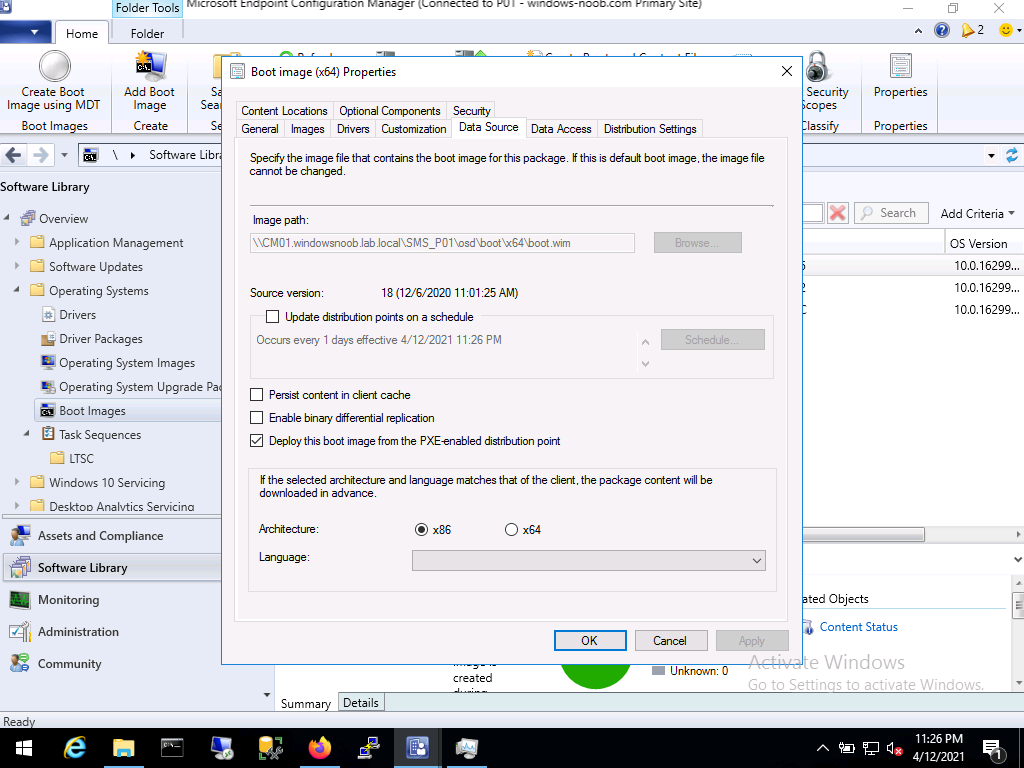Image resolution: width=1024 pixels, height=768 pixels.
Task: Launch Internet Explorer from taskbar
Action: (x=75, y=748)
